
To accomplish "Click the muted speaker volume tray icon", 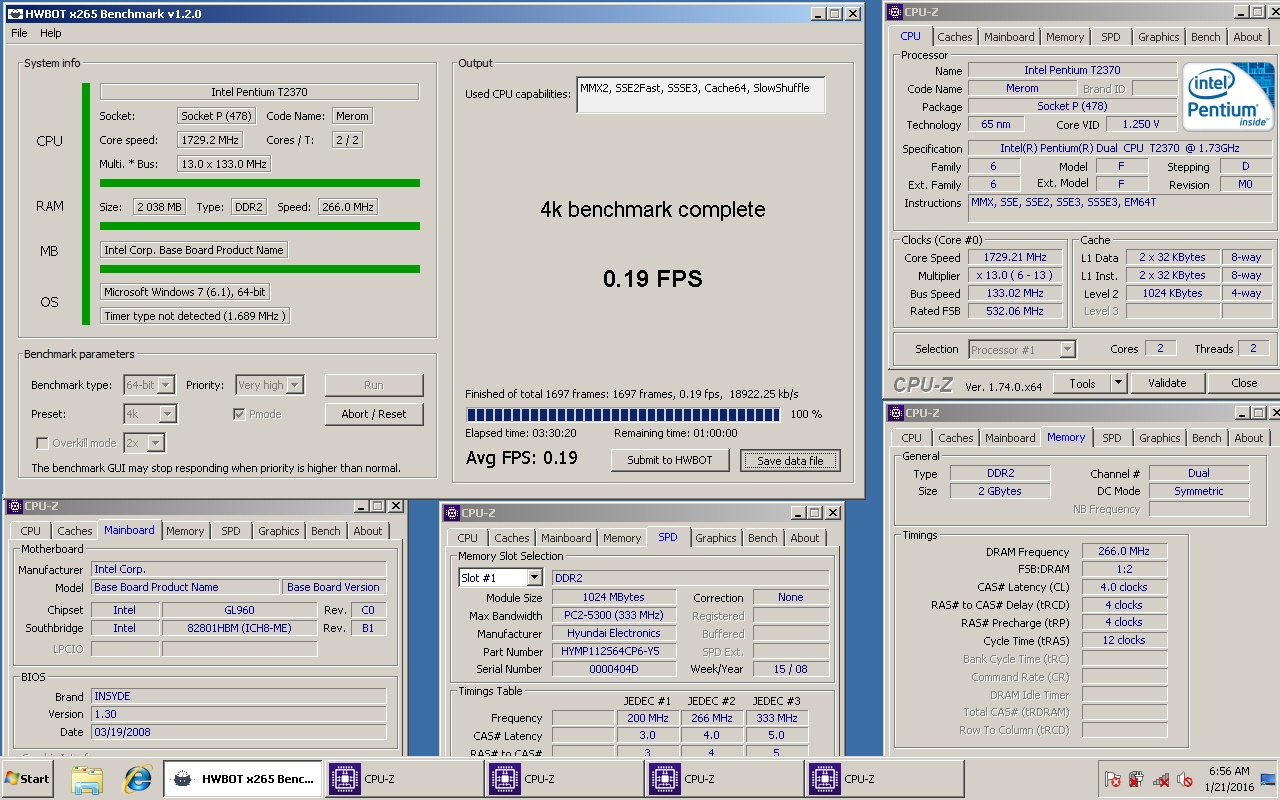I will (x=1185, y=779).
